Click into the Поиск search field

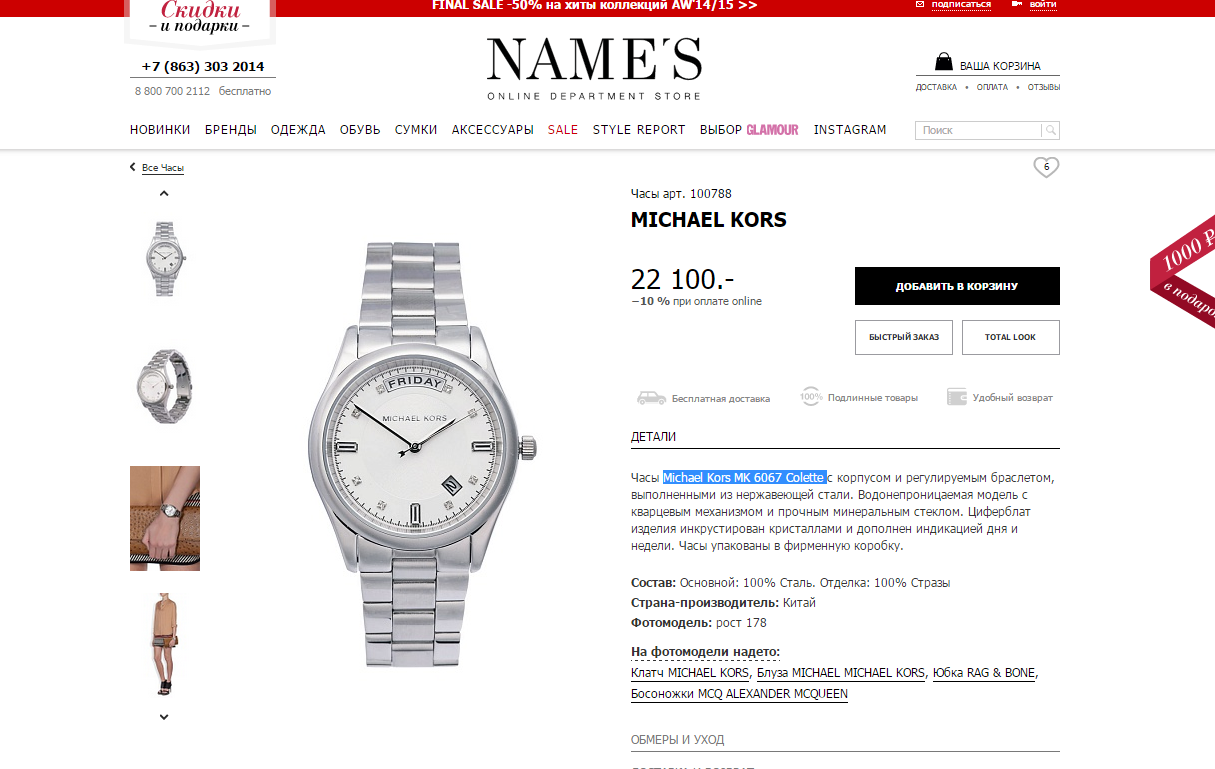pos(978,130)
